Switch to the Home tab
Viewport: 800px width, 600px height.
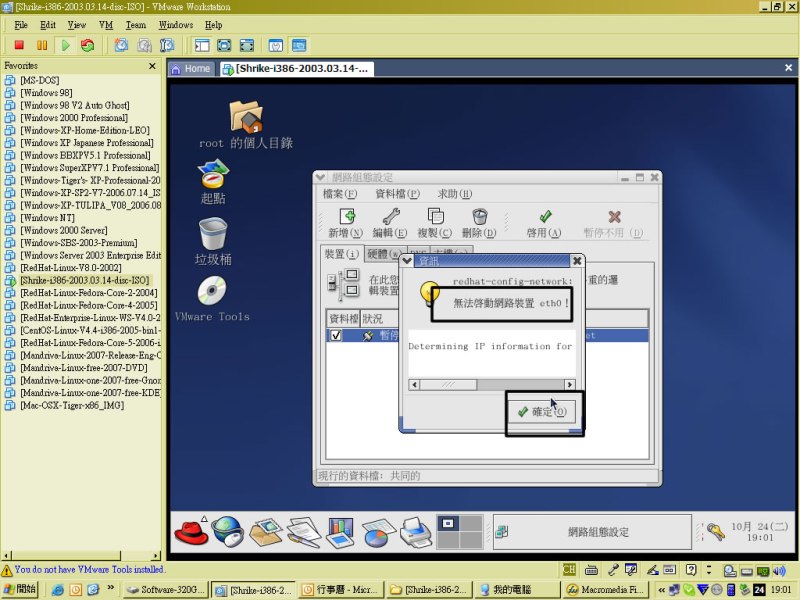[191, 69]
